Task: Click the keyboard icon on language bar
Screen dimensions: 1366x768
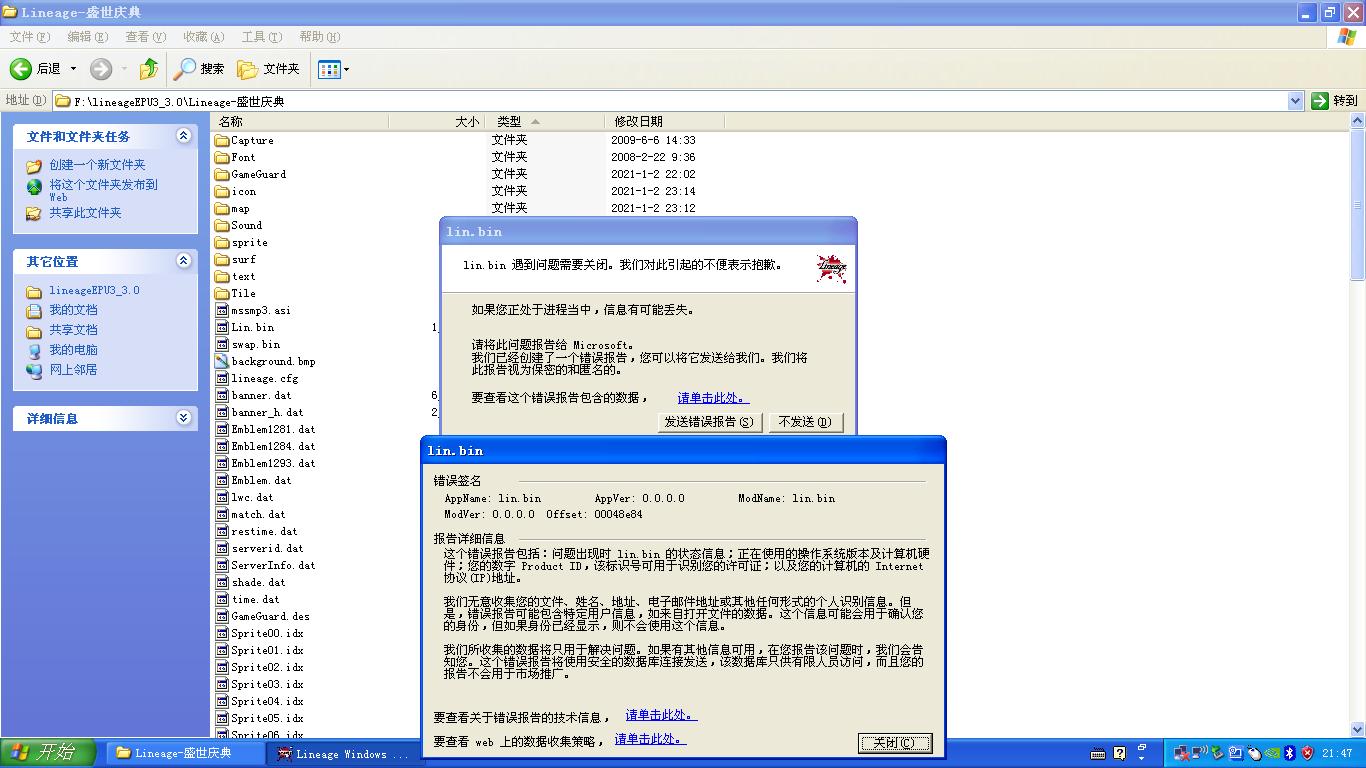Action: coord(1098,753)
